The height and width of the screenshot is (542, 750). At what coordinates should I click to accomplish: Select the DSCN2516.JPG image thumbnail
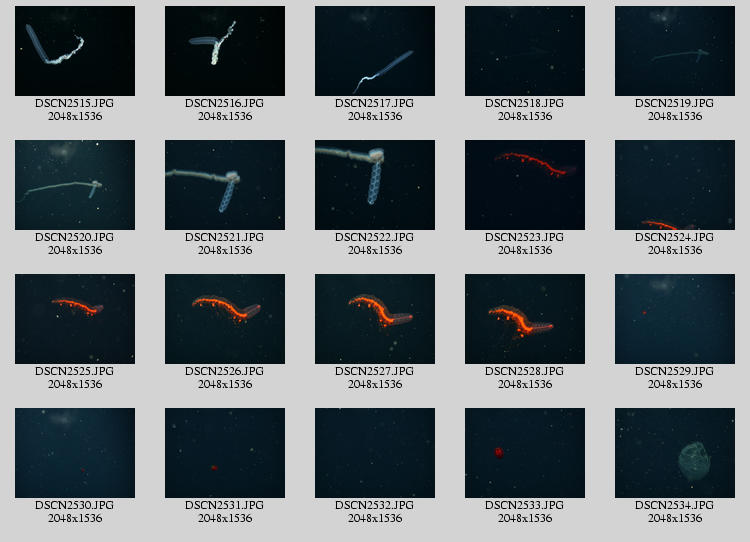pyautogui.click(x=225, y=51)
